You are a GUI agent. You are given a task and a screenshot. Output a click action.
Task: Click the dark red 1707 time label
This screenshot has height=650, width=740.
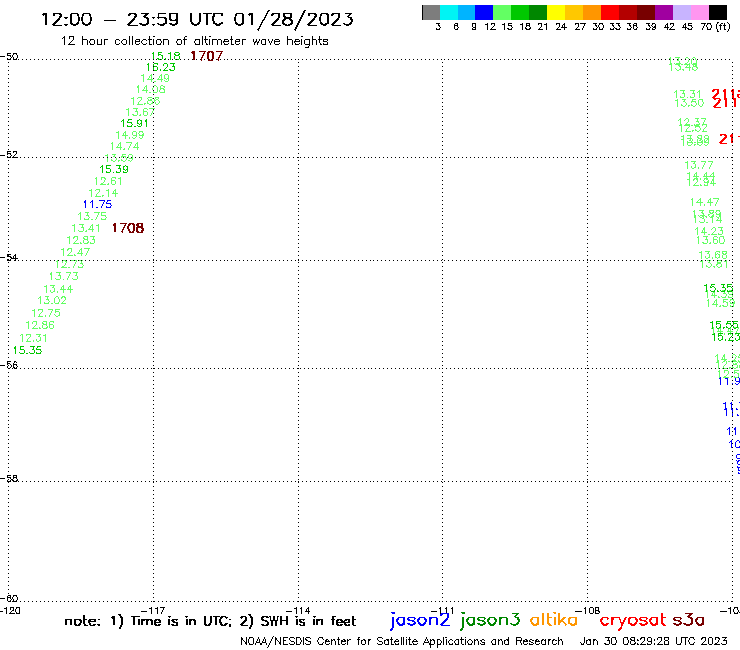click(x=206, y=56)
